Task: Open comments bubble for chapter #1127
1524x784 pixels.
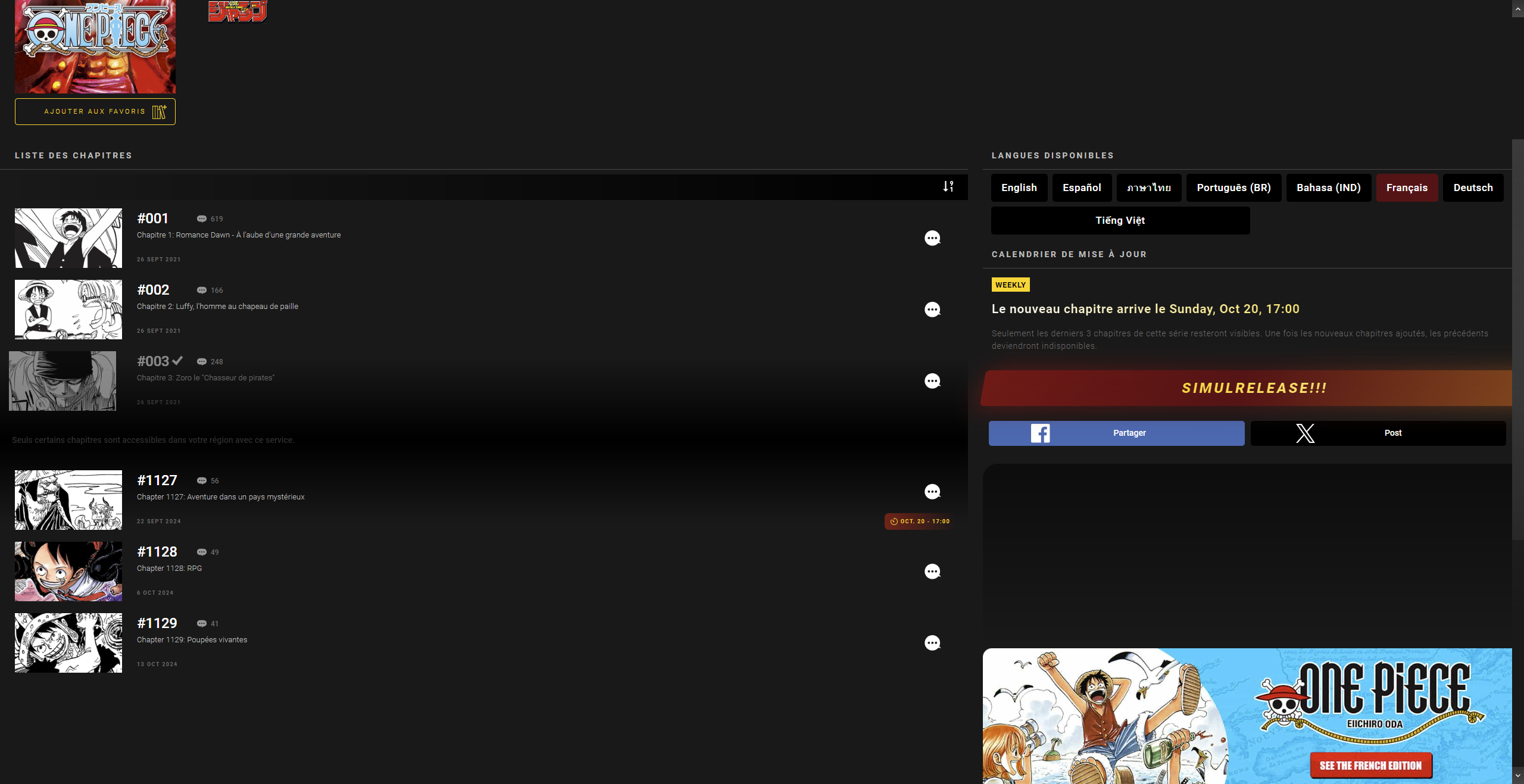Action: coord(932,492)
